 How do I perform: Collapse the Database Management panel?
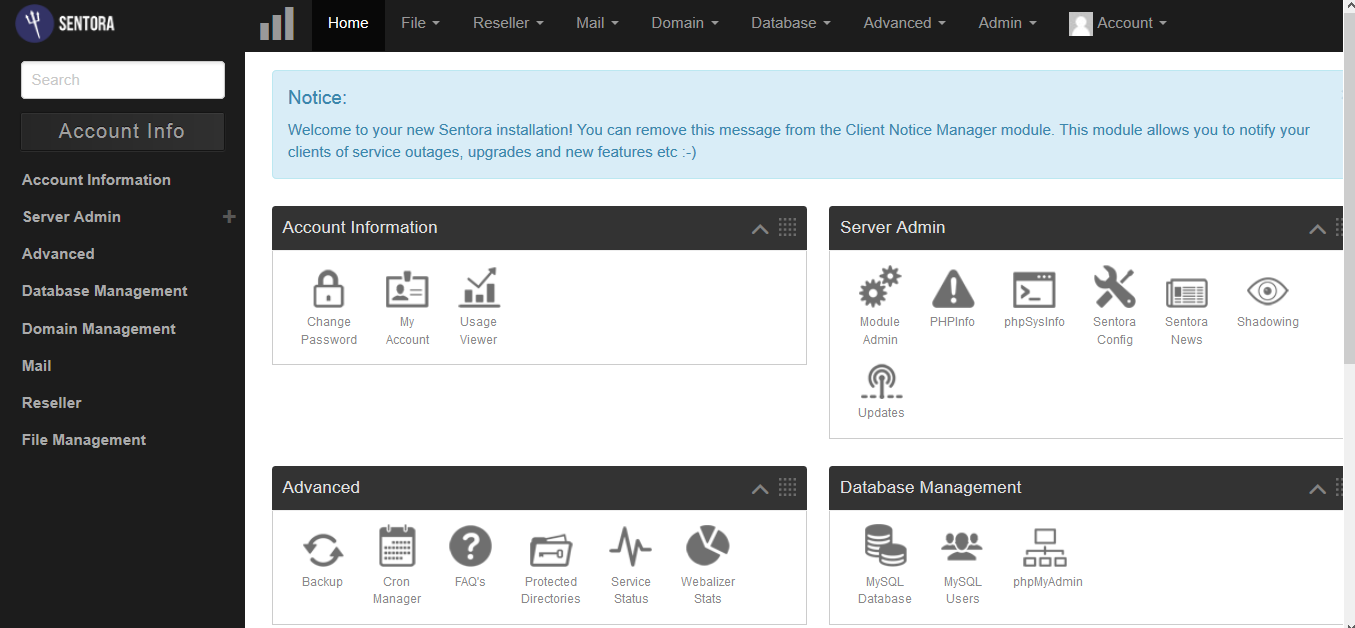tap(1317, 489)
